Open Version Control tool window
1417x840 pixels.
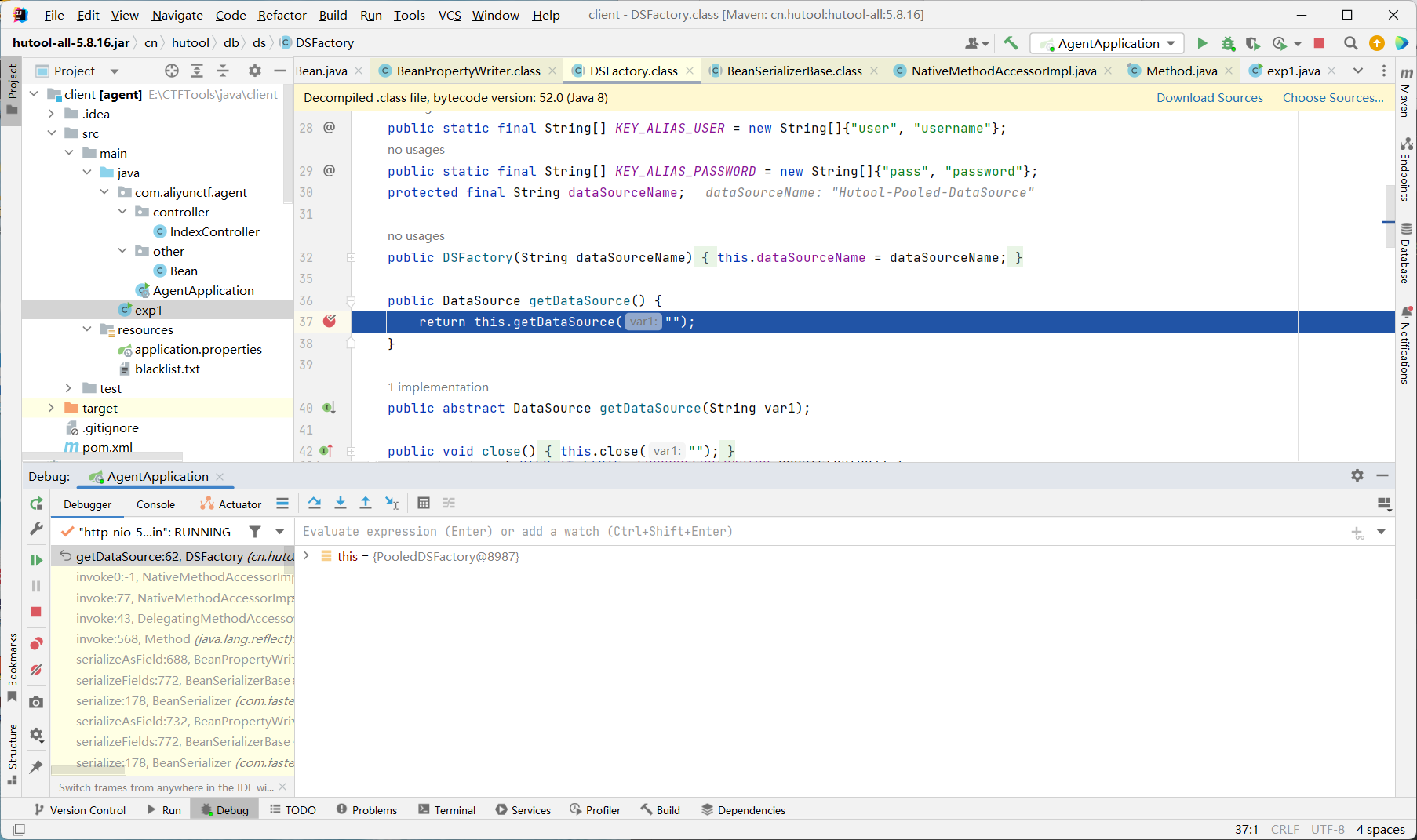80,810
